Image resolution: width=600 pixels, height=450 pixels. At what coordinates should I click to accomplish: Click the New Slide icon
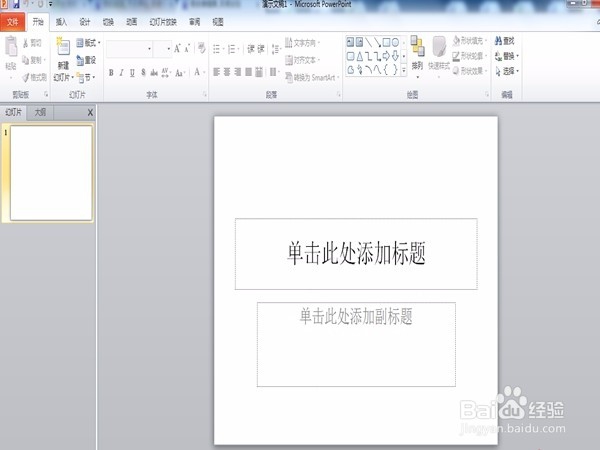(63, 47)
